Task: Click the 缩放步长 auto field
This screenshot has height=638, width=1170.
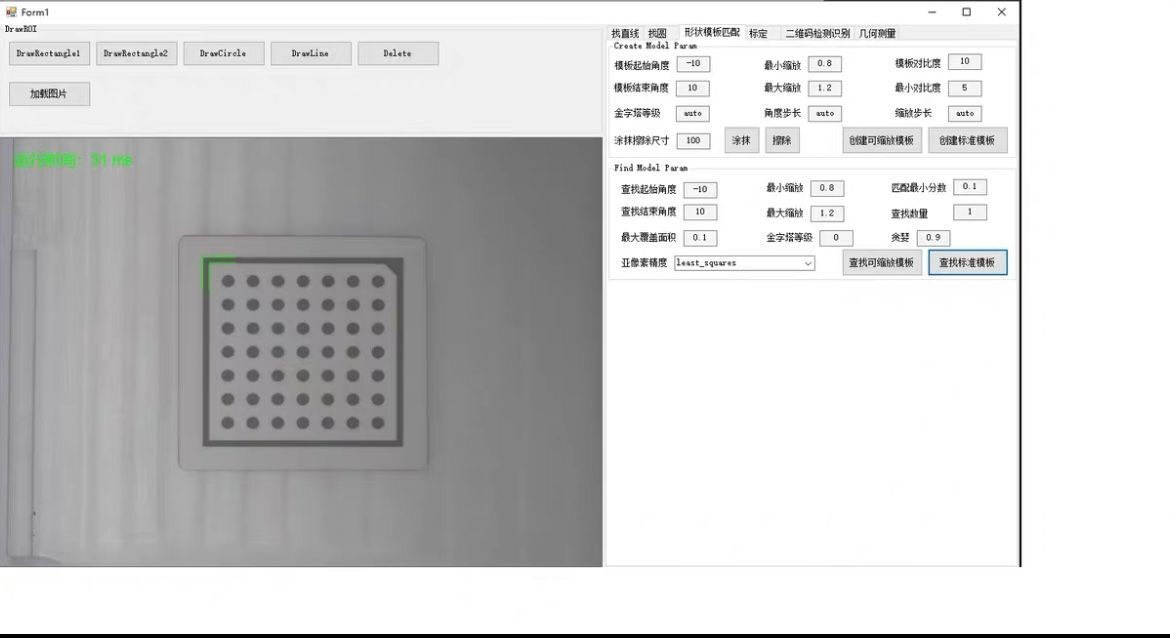Action: [965, 113]
